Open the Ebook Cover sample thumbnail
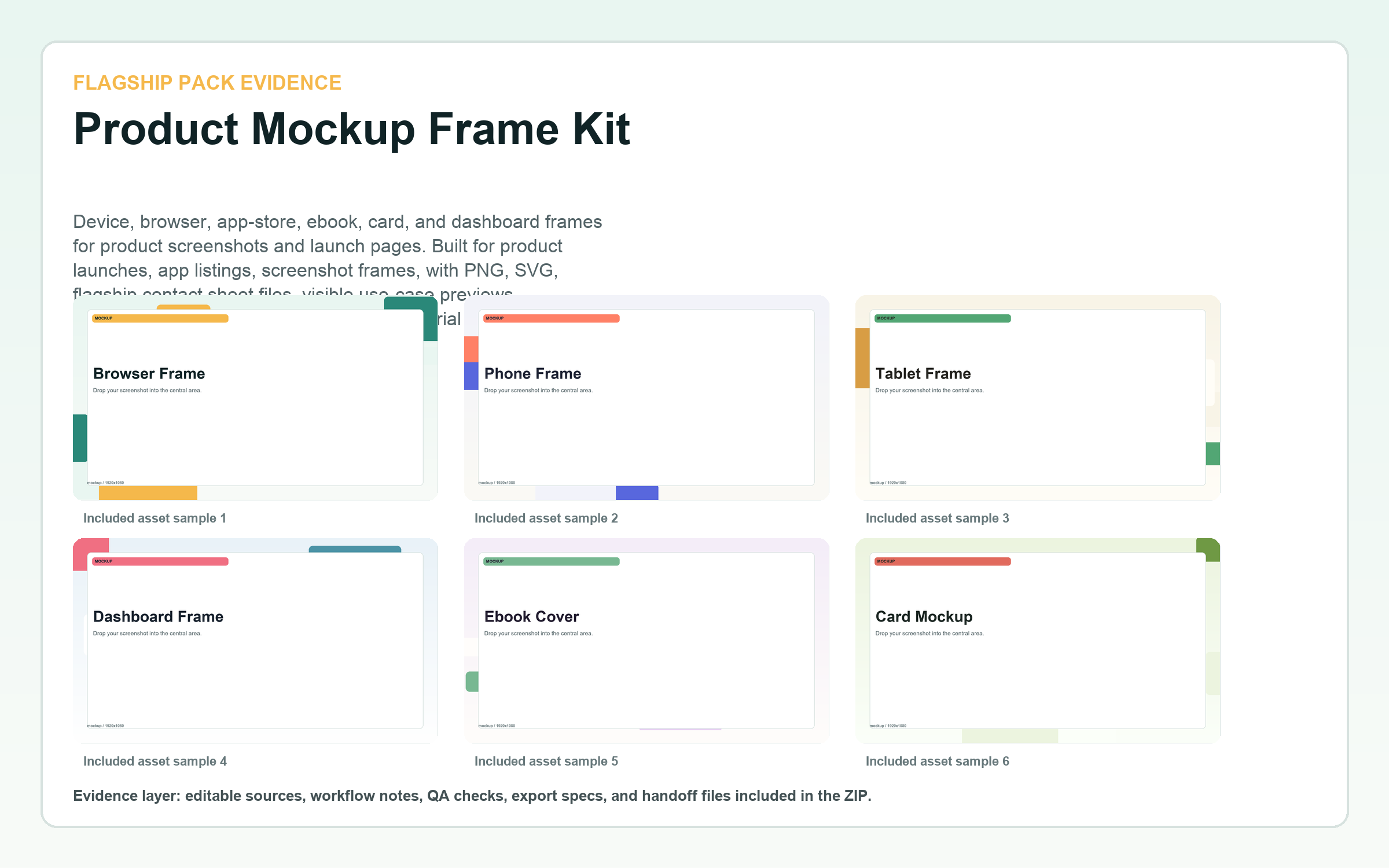Viewport: 1389px width, 868px height. [646, 641]
